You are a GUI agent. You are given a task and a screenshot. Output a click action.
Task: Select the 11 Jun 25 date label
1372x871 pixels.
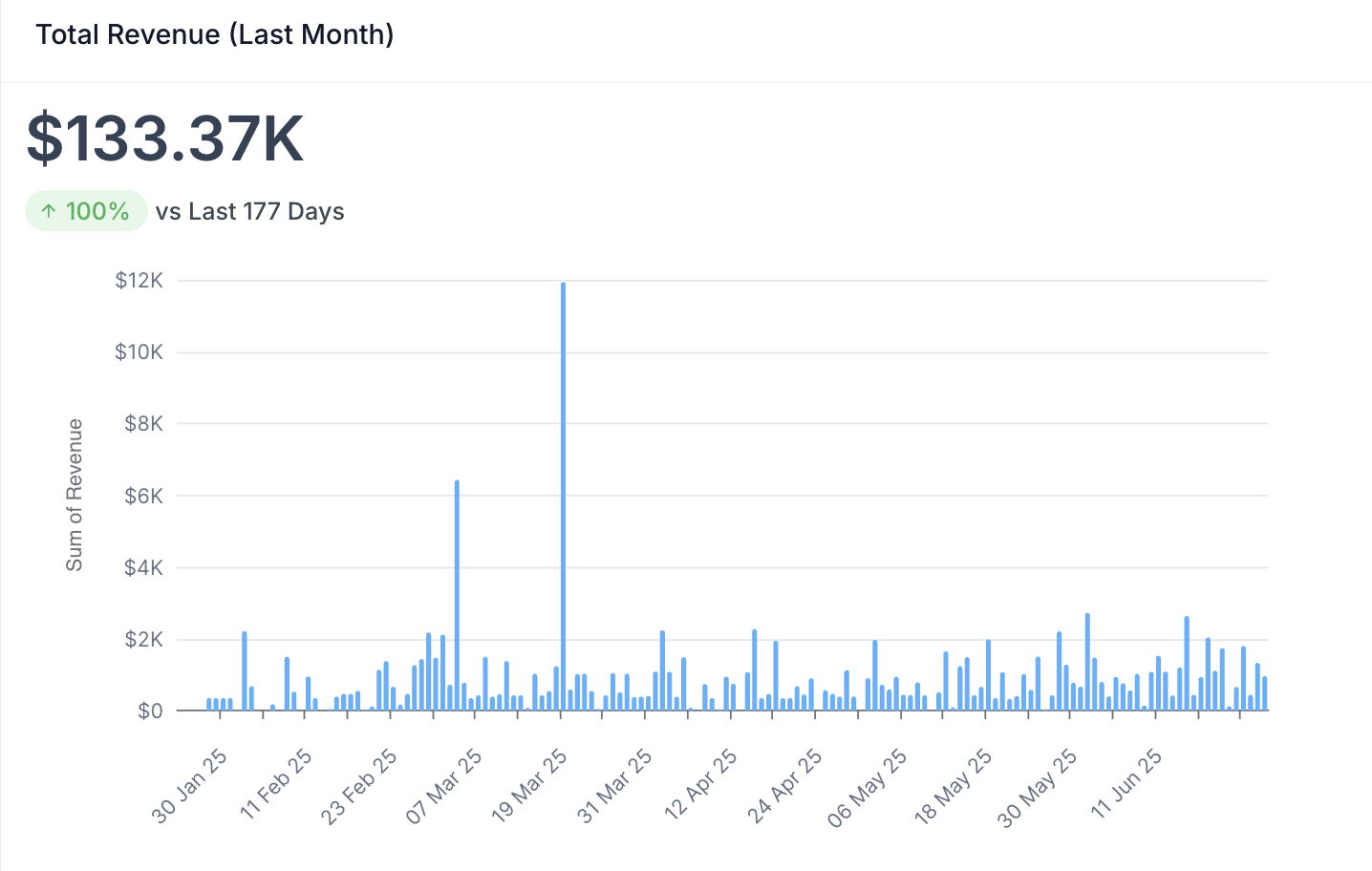pyautogui.click(x=1126, y=784)
